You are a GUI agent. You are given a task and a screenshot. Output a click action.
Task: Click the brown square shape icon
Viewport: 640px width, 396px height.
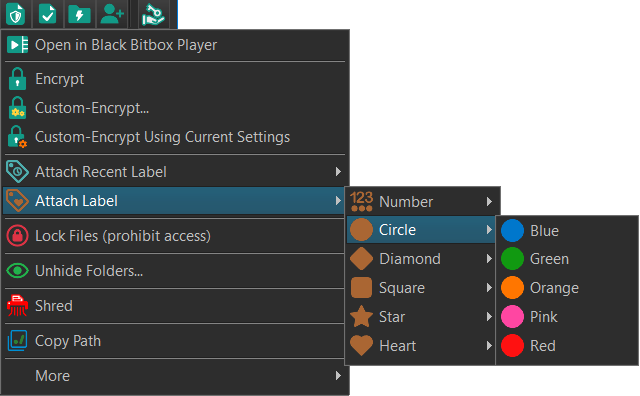point(361,287)
